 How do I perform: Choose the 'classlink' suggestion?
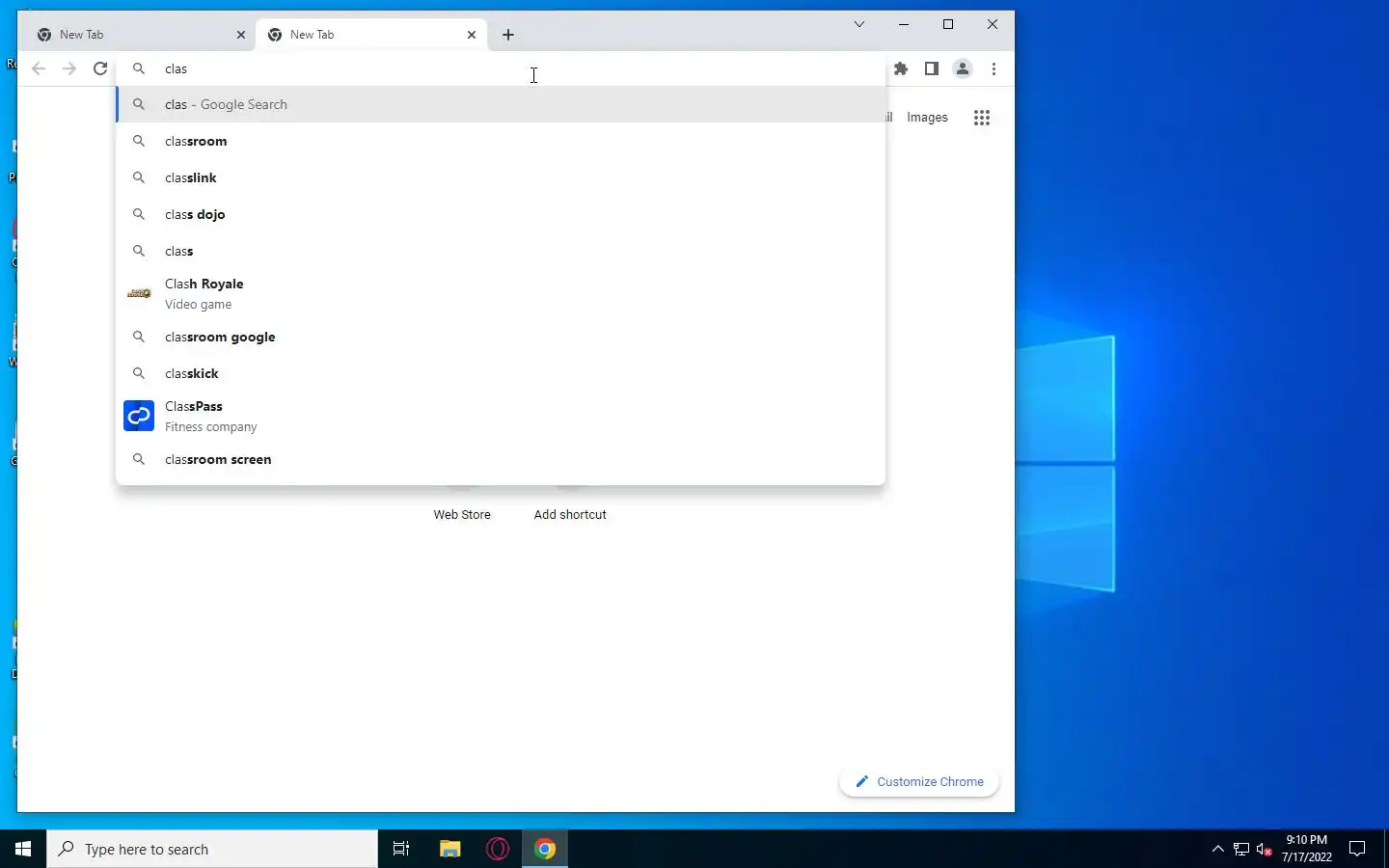[501, 177]
